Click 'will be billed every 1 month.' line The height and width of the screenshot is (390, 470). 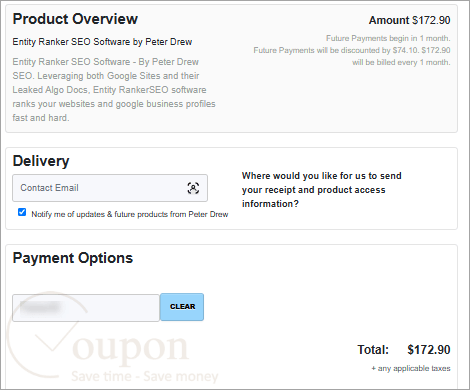tap(401, 62)
